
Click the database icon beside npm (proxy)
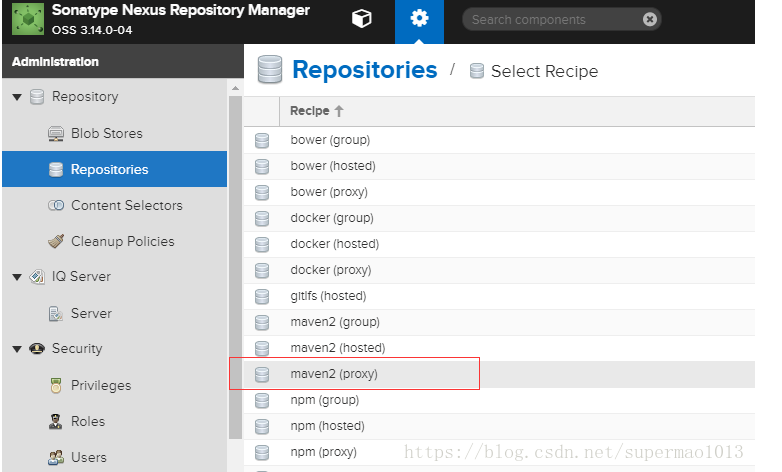coord(262,452)
